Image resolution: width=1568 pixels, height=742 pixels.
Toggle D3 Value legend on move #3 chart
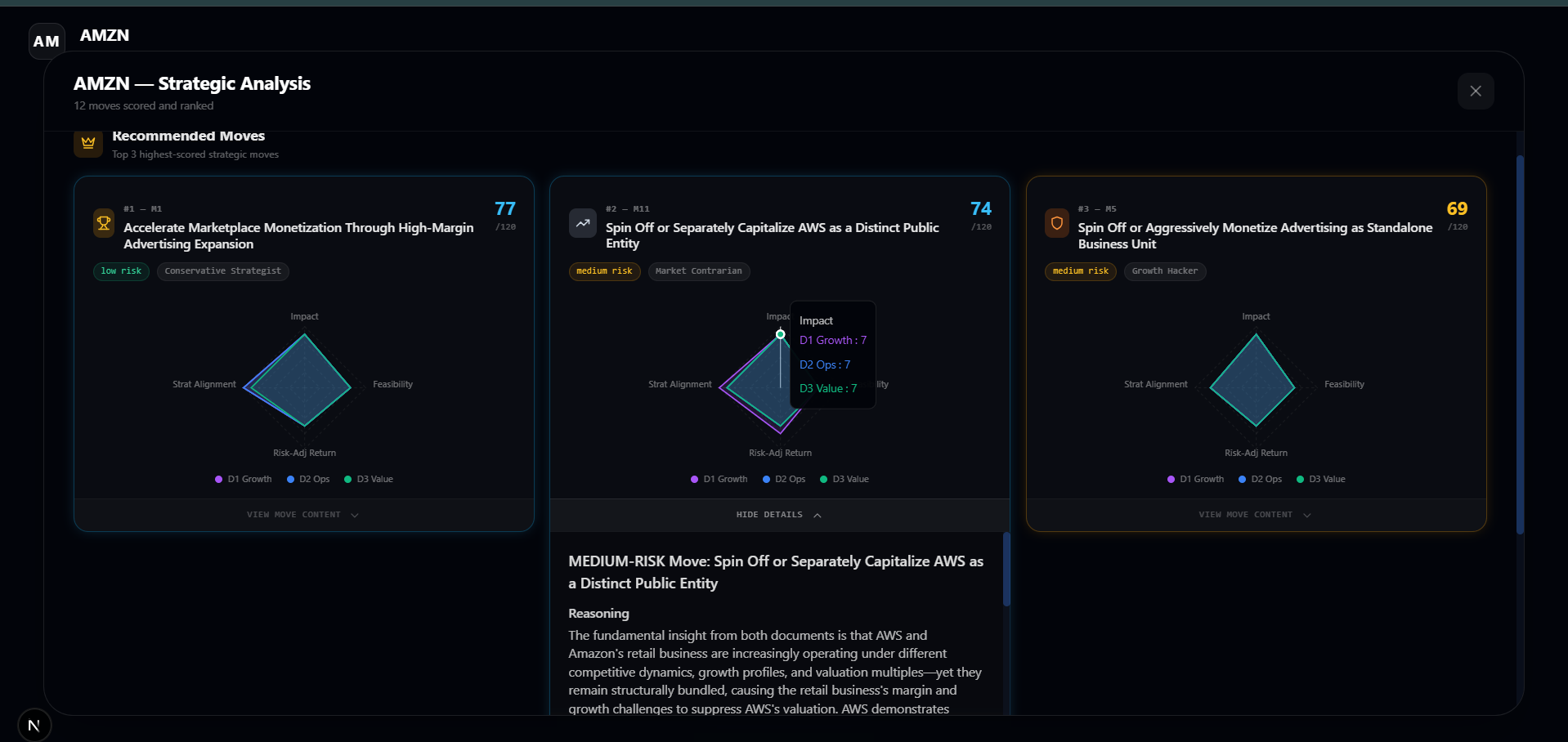click(1321, 479)
